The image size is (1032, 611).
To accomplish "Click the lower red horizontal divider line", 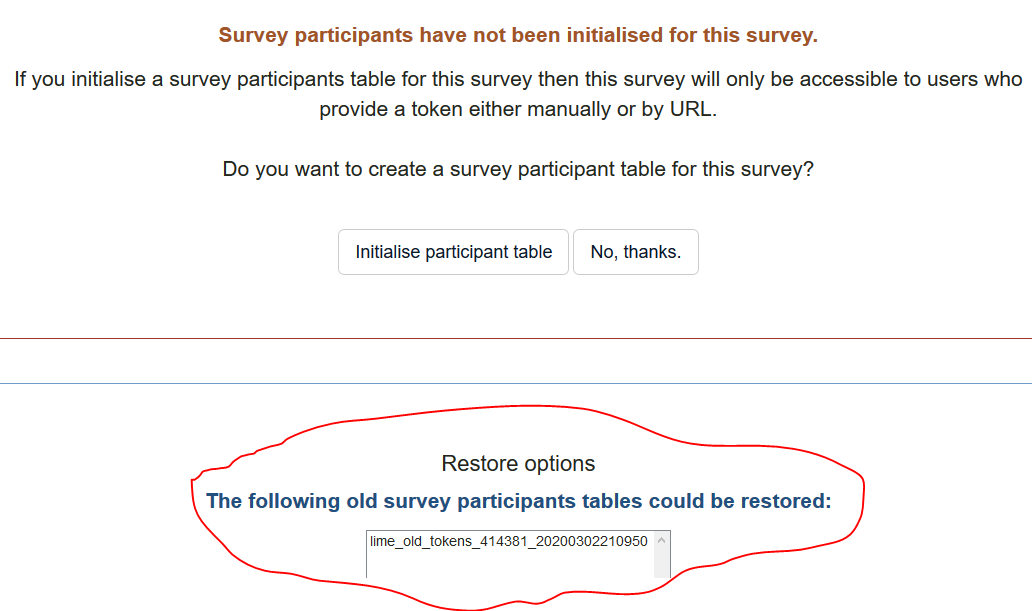I will (x=516, y=383).
